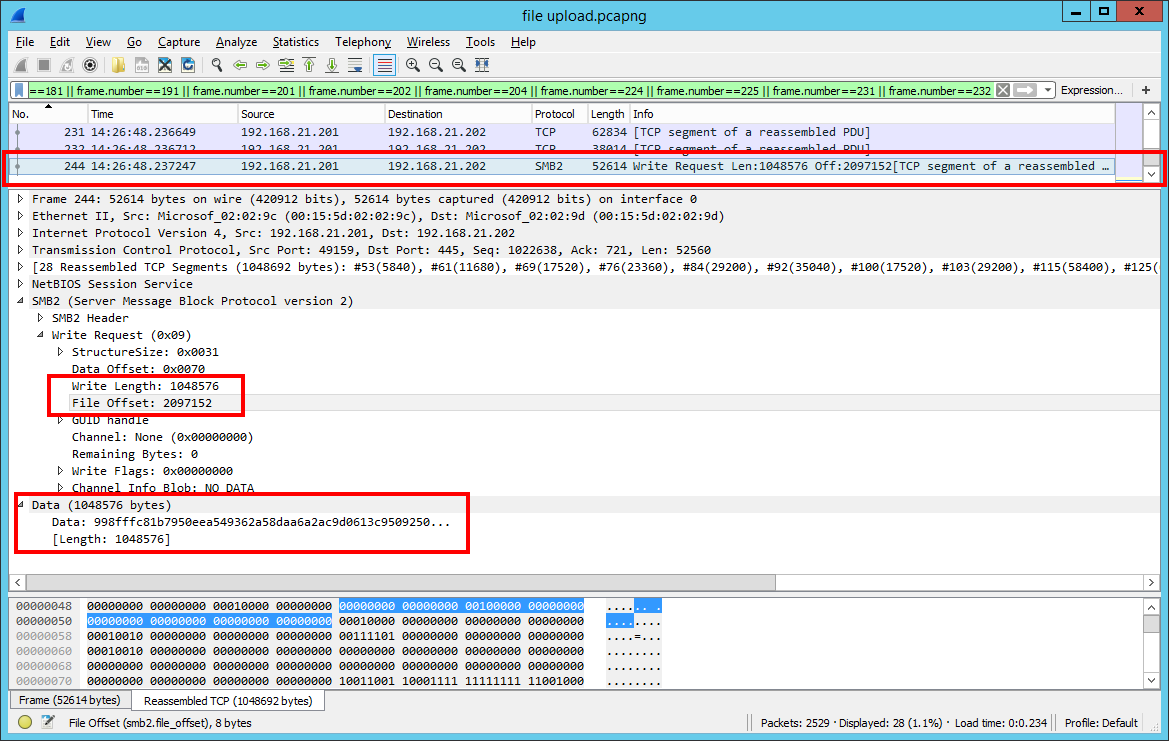Expand the SMB2 Header node
This screenshot has height=741, width=1169.
coord(40,318)
